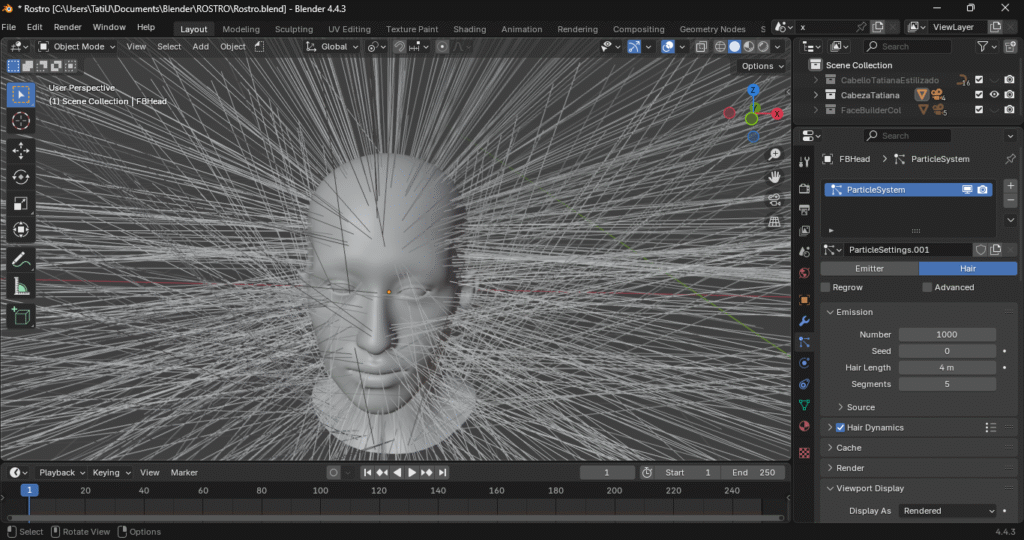Disable the Hair Dynamics checkbox
1024x540 pixels.
(840, 427)
